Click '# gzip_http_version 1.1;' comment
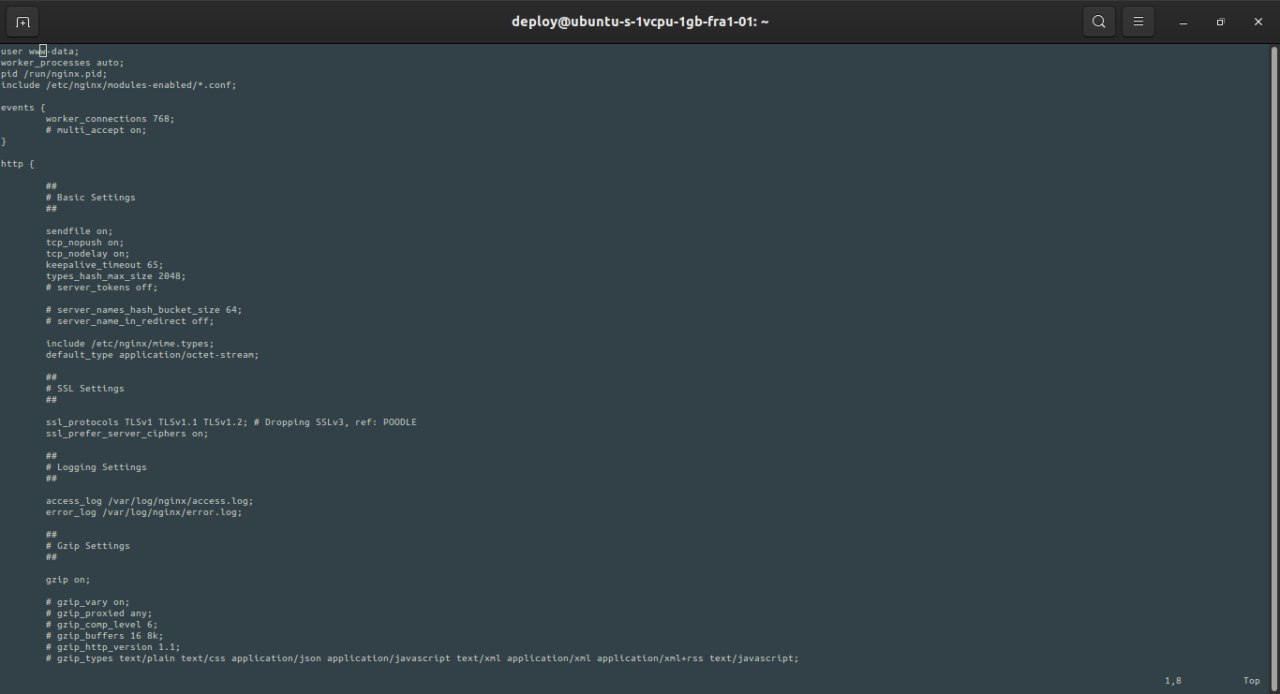This screenshot has height=694, width=1280. [x=113, y=647]
